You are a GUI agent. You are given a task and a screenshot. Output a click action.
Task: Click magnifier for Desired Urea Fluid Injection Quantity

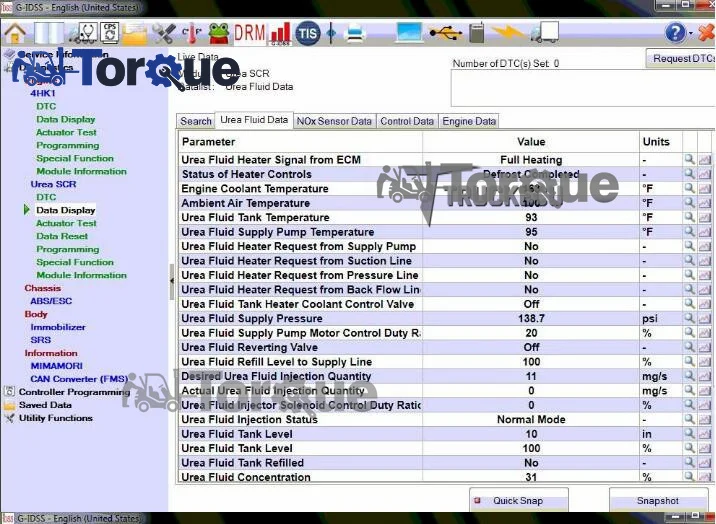(x=689, y=376)
